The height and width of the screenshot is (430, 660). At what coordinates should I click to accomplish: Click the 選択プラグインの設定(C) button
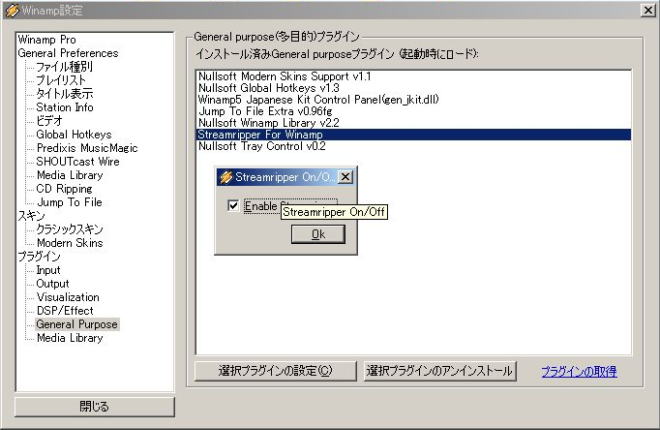click(275, 371)
